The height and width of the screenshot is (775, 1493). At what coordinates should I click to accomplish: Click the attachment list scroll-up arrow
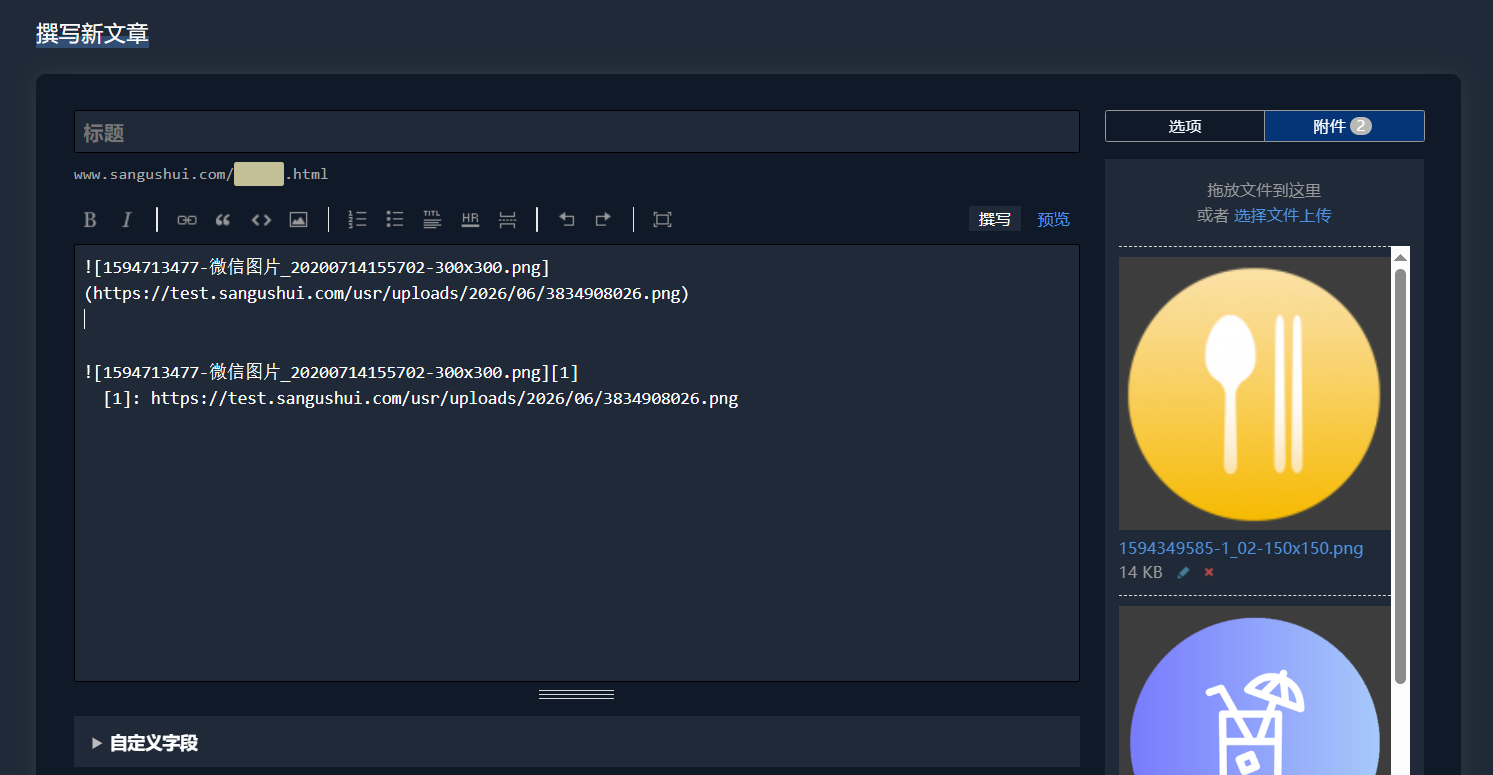1400,257
